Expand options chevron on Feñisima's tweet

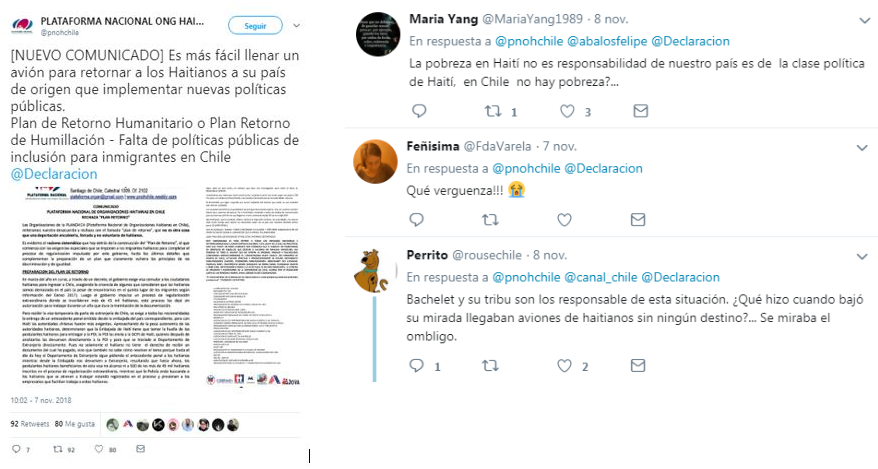pos(862,148)
